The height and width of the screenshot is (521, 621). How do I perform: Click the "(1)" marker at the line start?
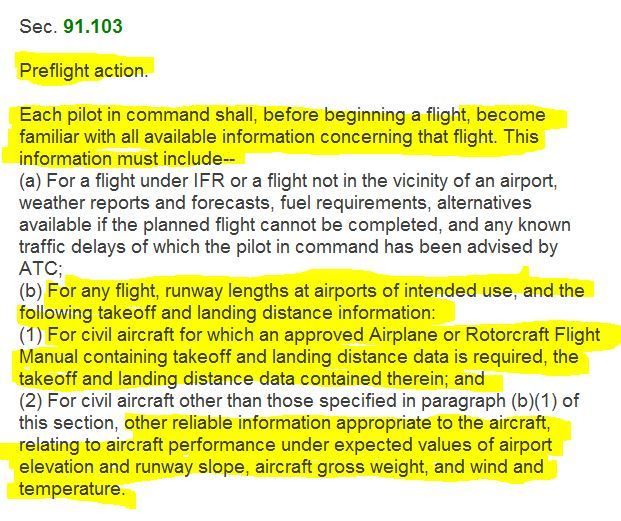click(30, 335)
